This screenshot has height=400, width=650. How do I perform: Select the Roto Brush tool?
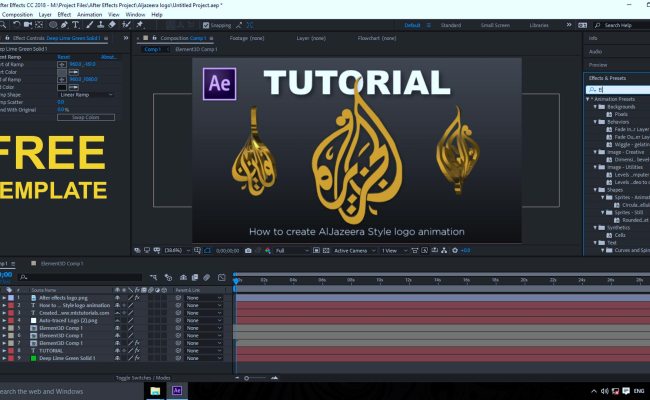(x=126, y=25)
